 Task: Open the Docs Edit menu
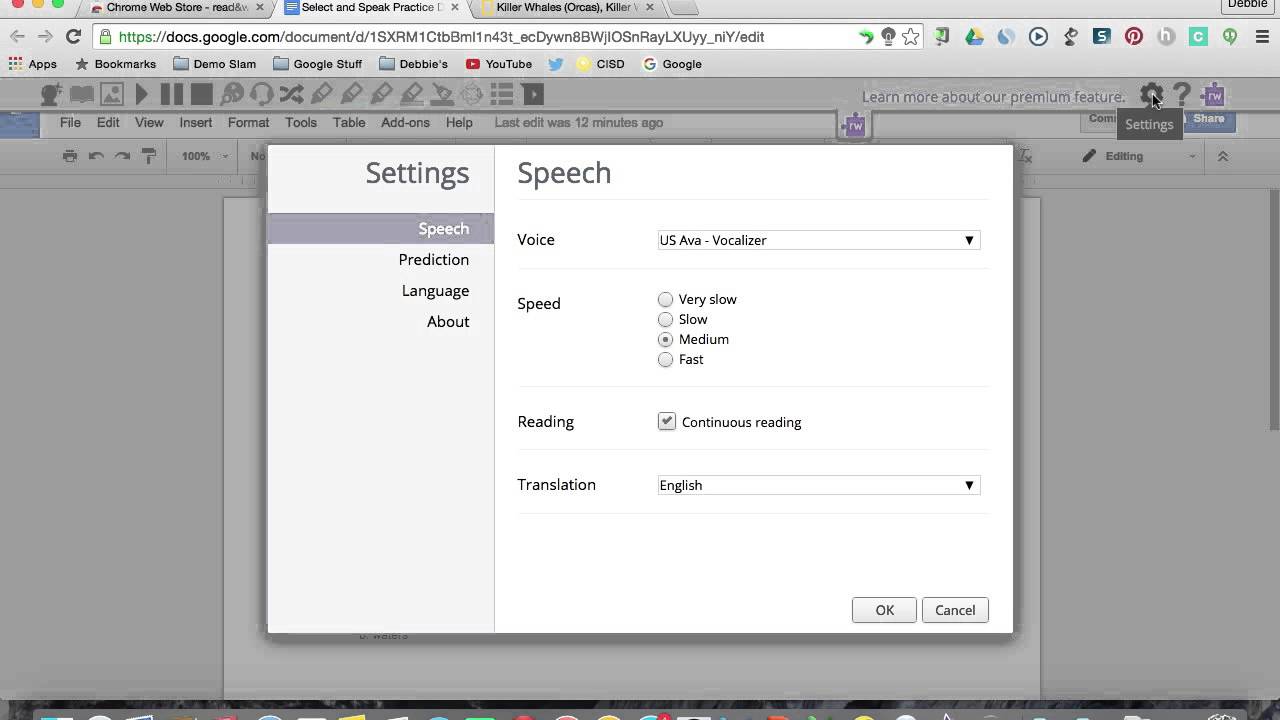pos(108,122)
